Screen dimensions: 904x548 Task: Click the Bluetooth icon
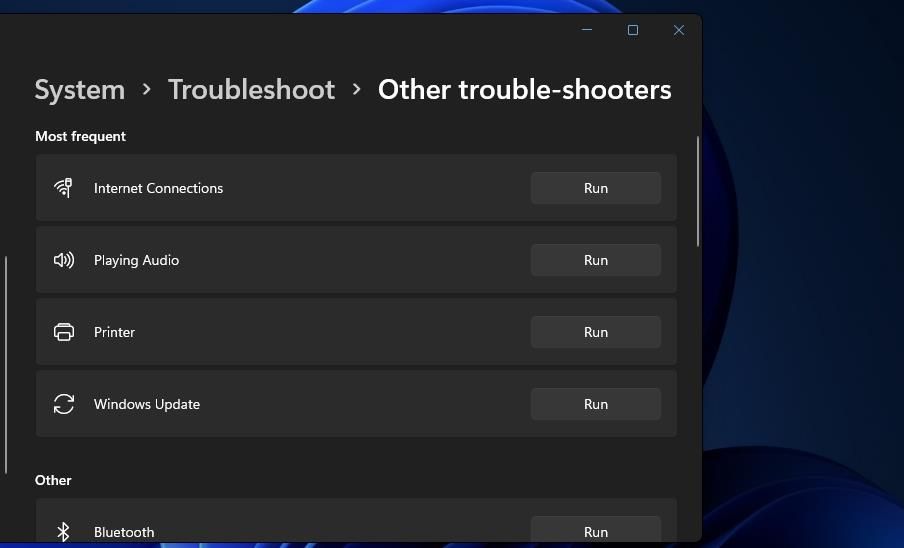click(x=63, y=532)
